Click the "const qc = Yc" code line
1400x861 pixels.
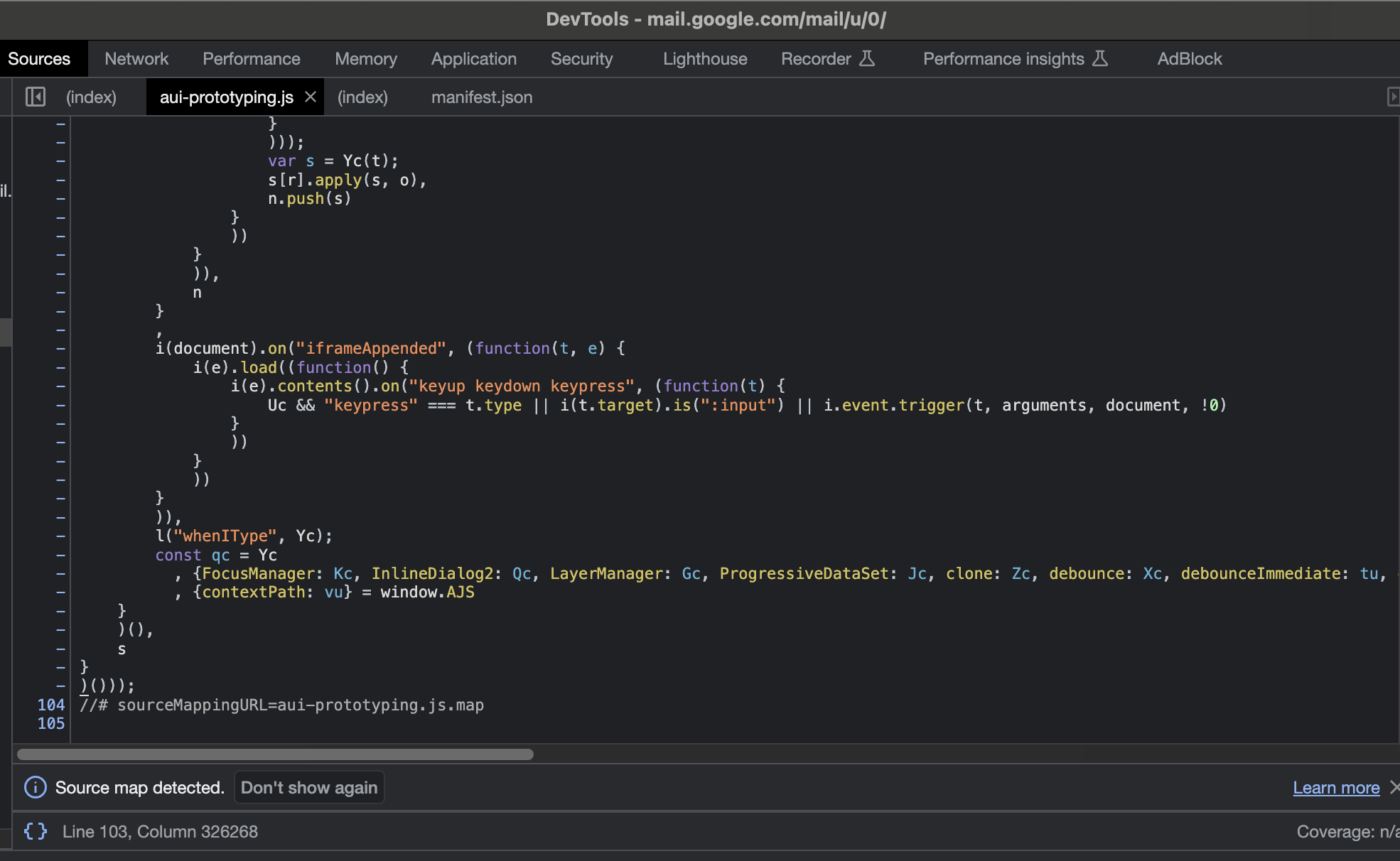point(216,555)
